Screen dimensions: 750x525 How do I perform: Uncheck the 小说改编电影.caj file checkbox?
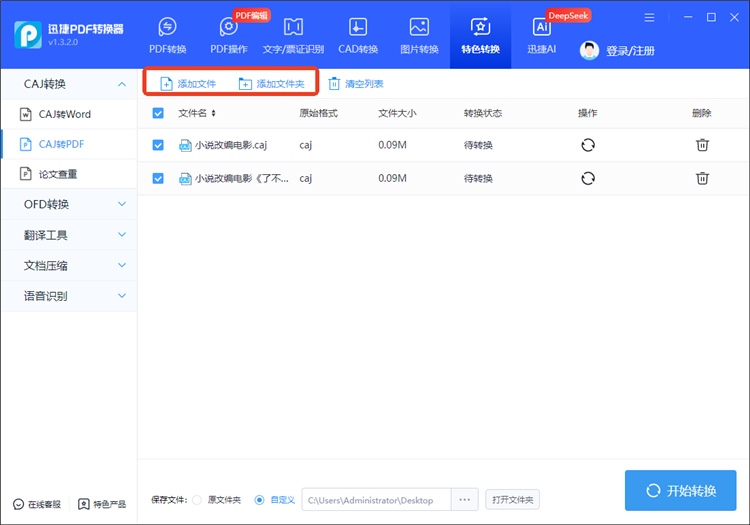158,145
